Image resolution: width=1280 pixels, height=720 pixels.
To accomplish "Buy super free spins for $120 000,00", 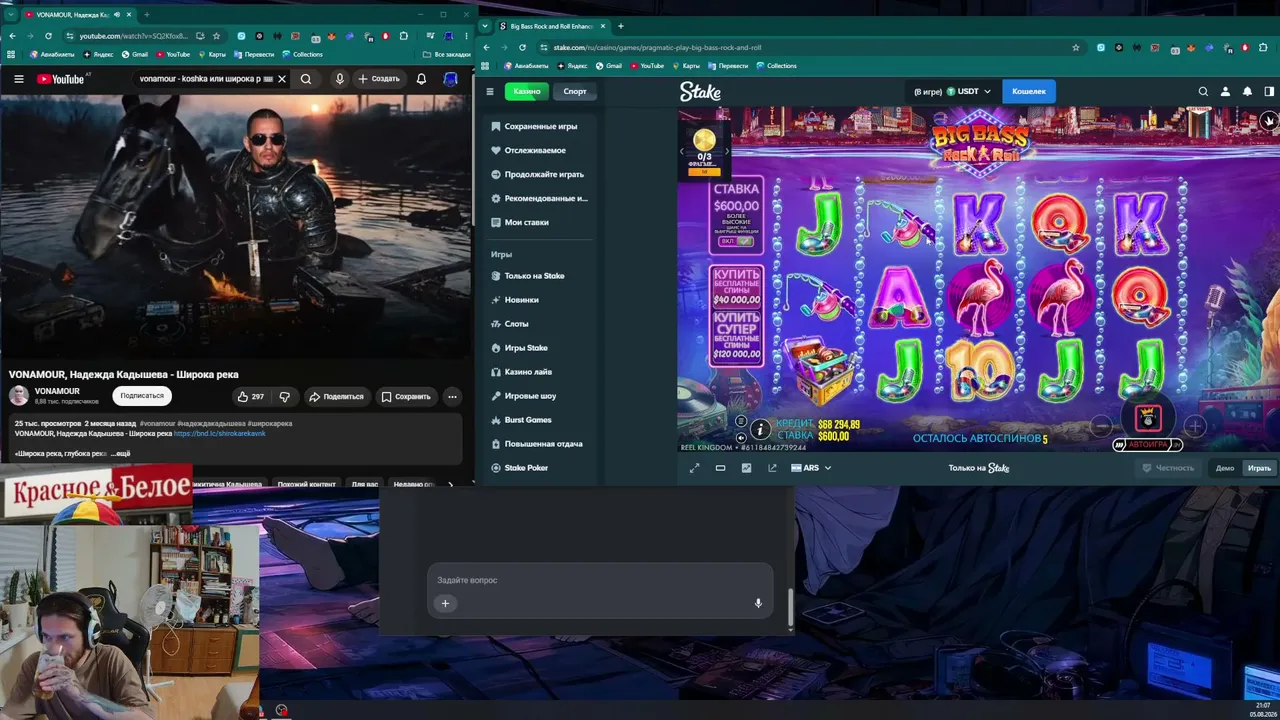I will point(737,336).
